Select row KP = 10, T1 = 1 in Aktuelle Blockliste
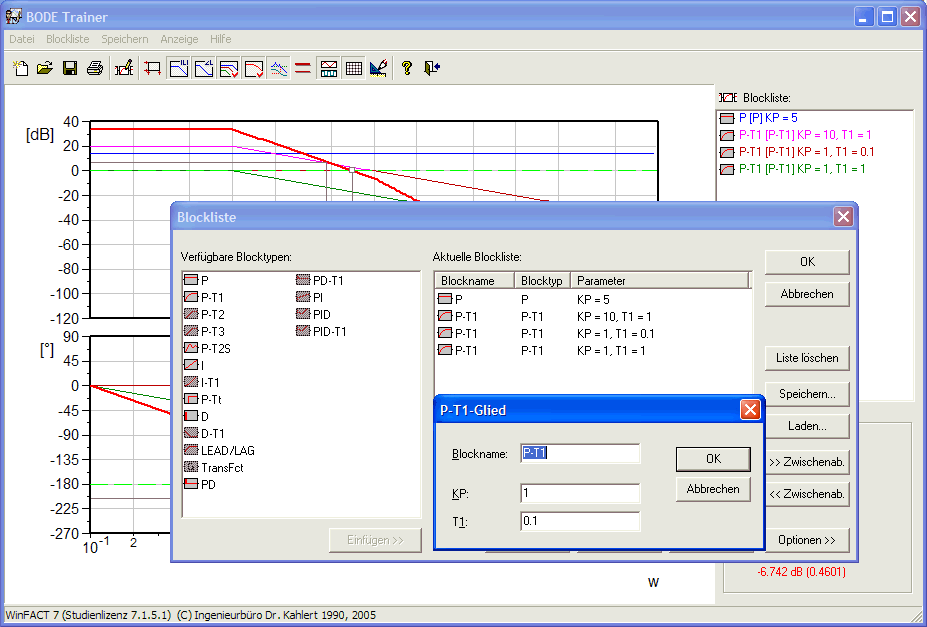Viewport: 927px width, 627px height. pos(592,317)
